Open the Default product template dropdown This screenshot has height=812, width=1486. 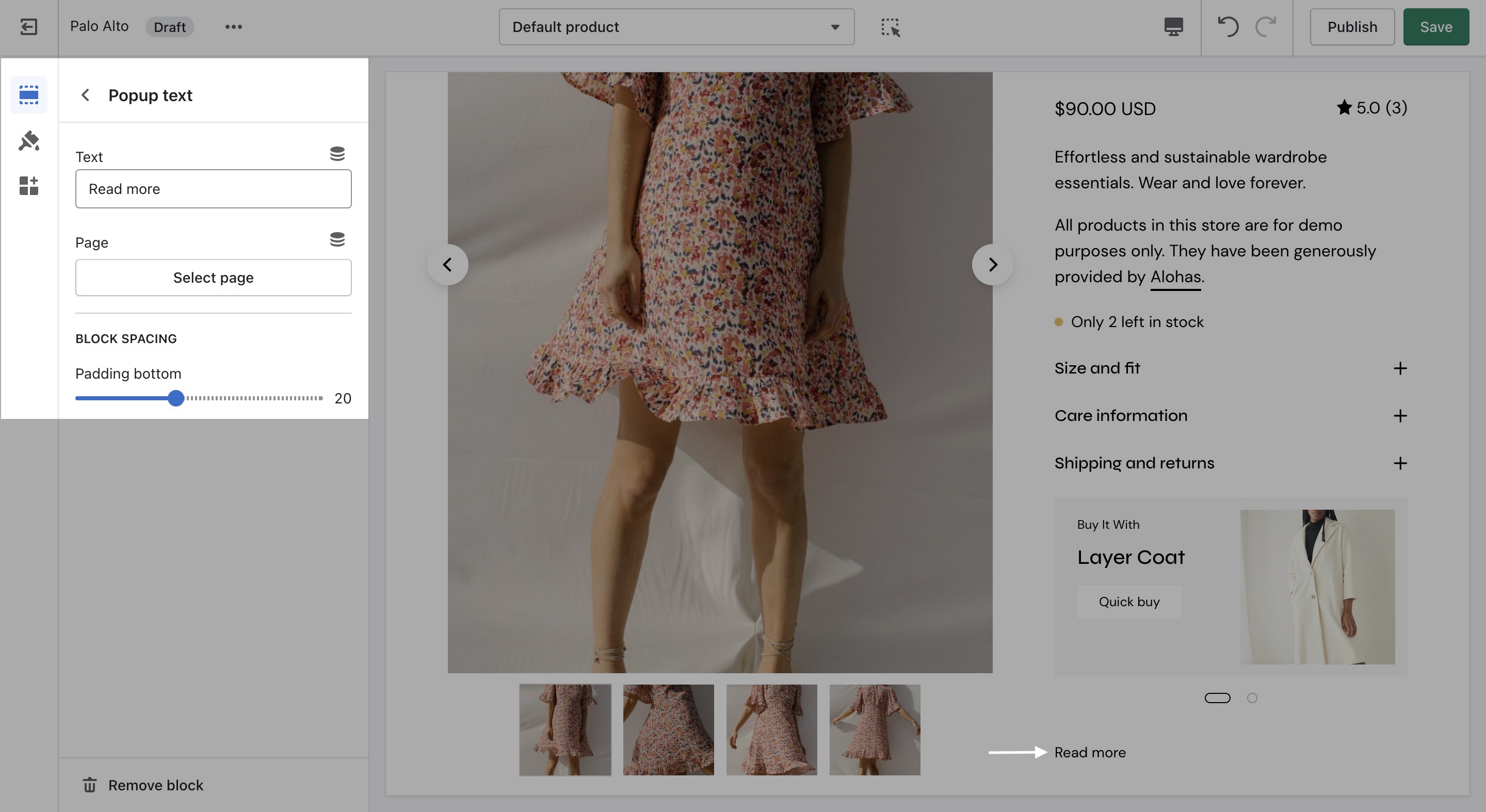676,26
